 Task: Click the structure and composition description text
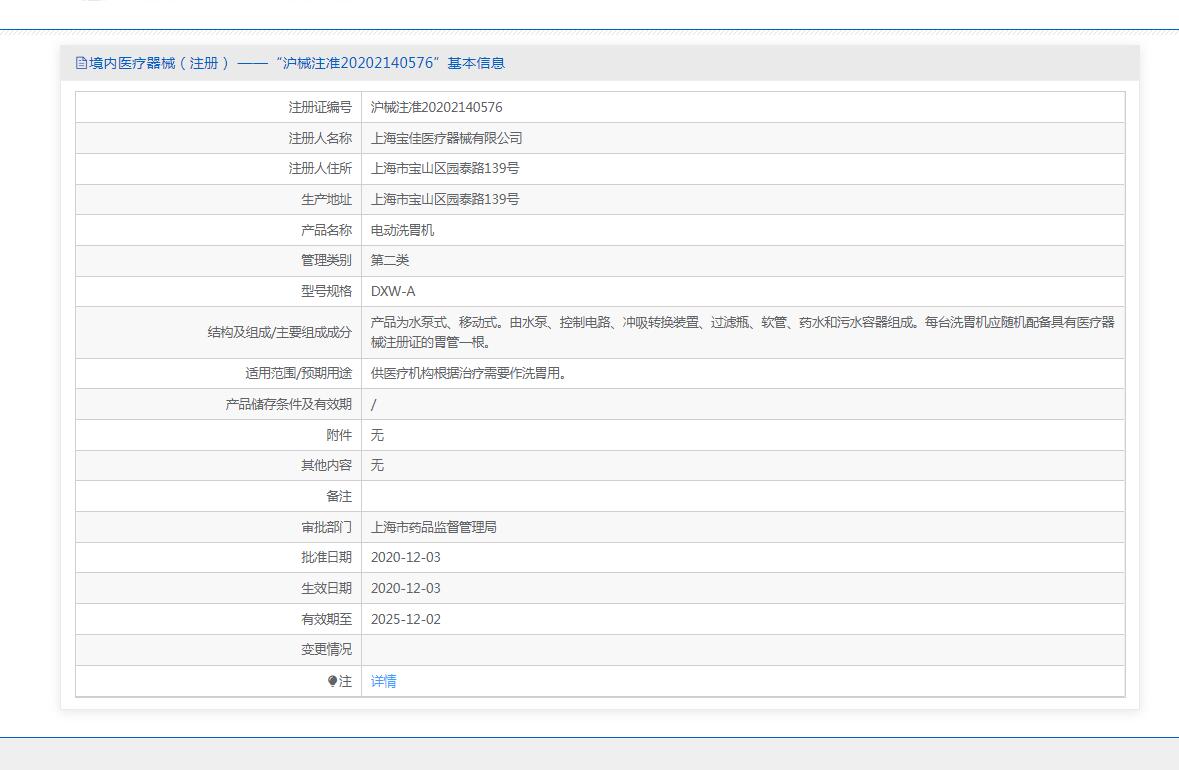[x=742, y=332]
